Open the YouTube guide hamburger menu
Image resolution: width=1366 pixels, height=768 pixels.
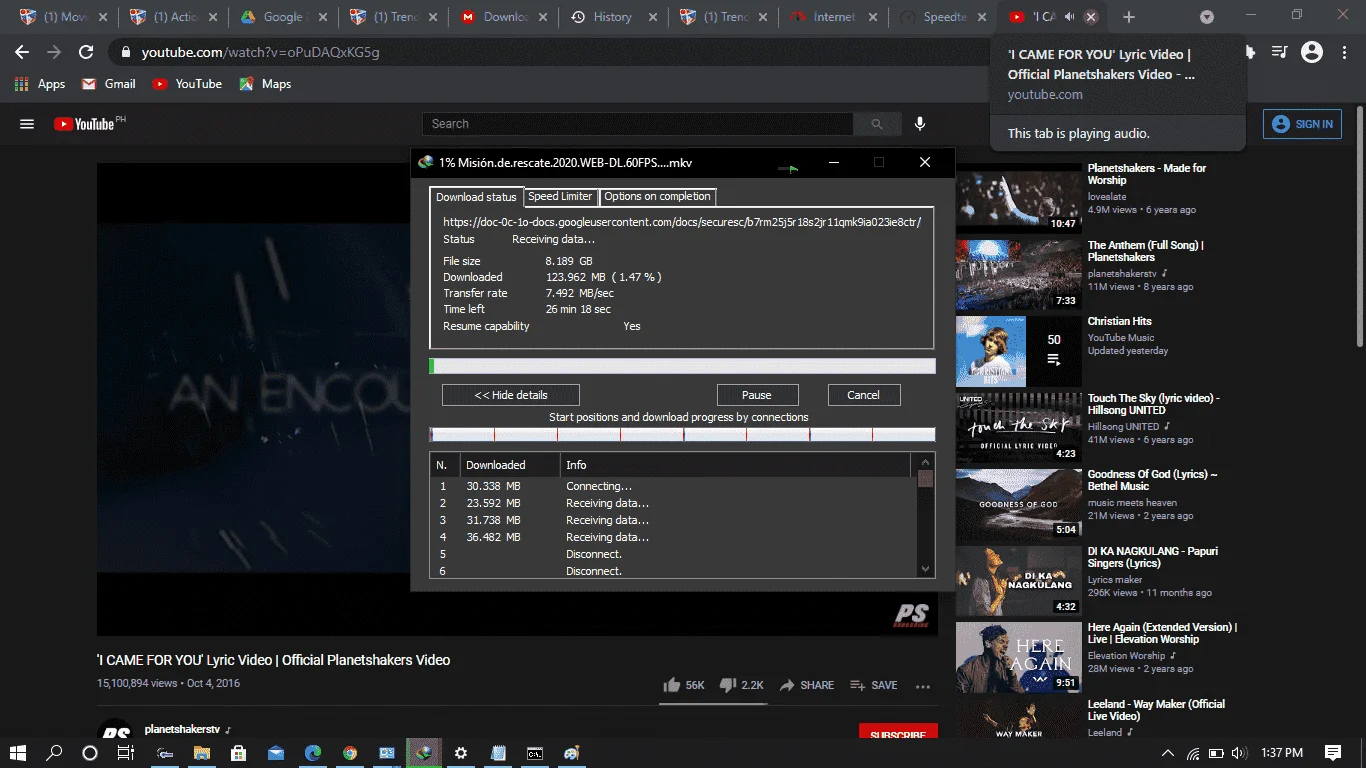27,124
